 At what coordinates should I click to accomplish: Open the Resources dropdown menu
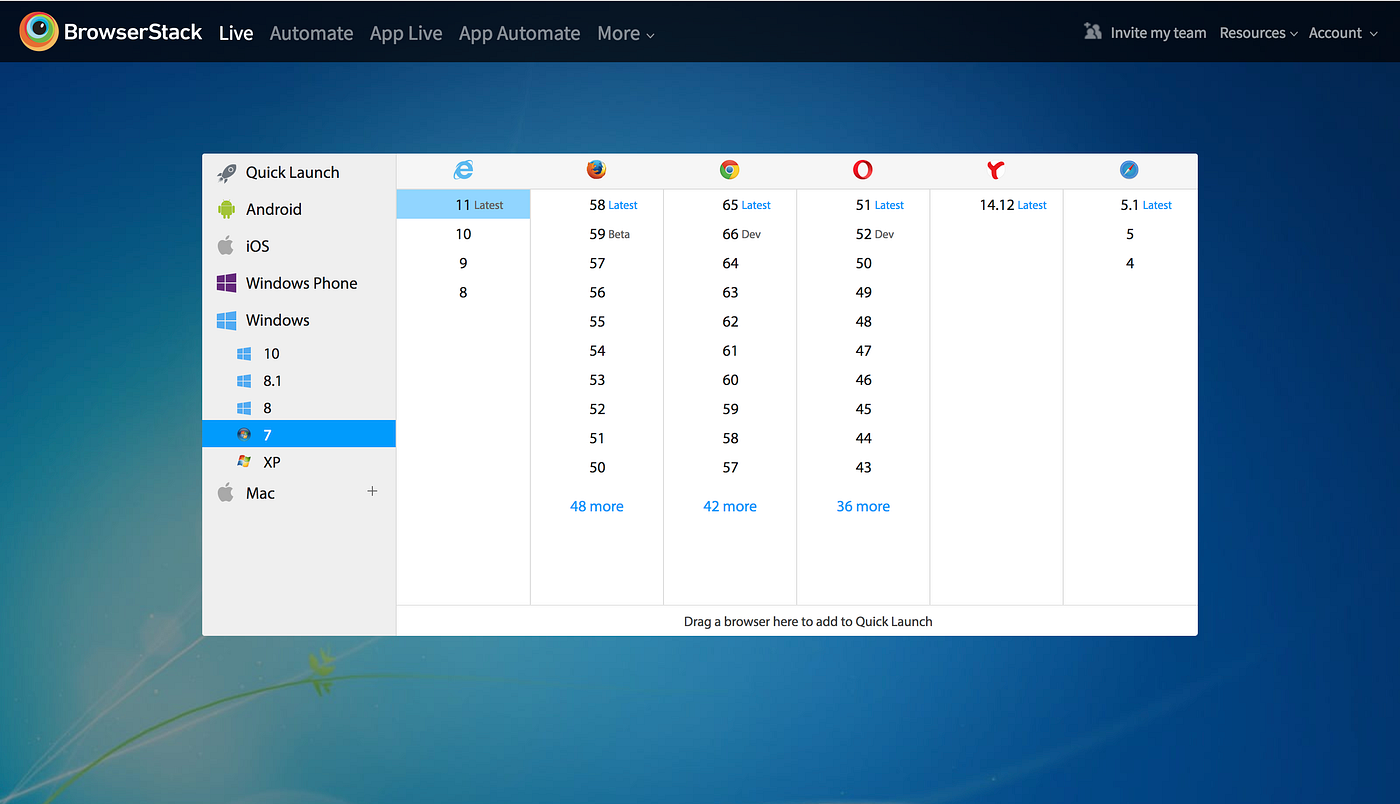[1258, 33]
